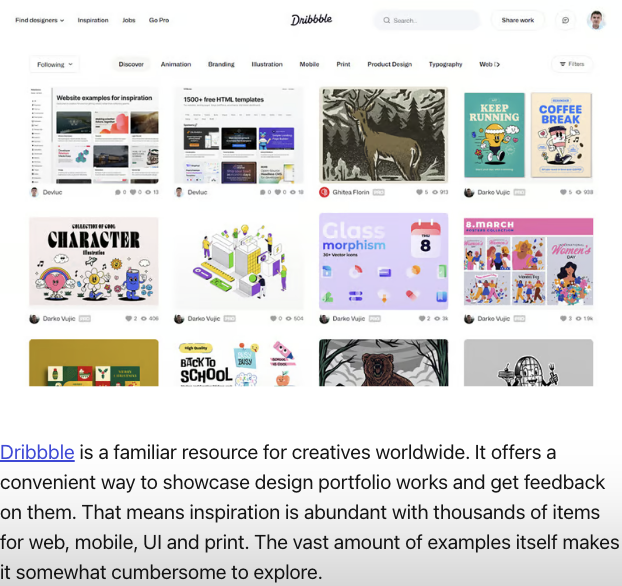Like the Character illustration shot via heart
Image resolution: width=622 pixels, height=586 pixels.
click(129, 318)
